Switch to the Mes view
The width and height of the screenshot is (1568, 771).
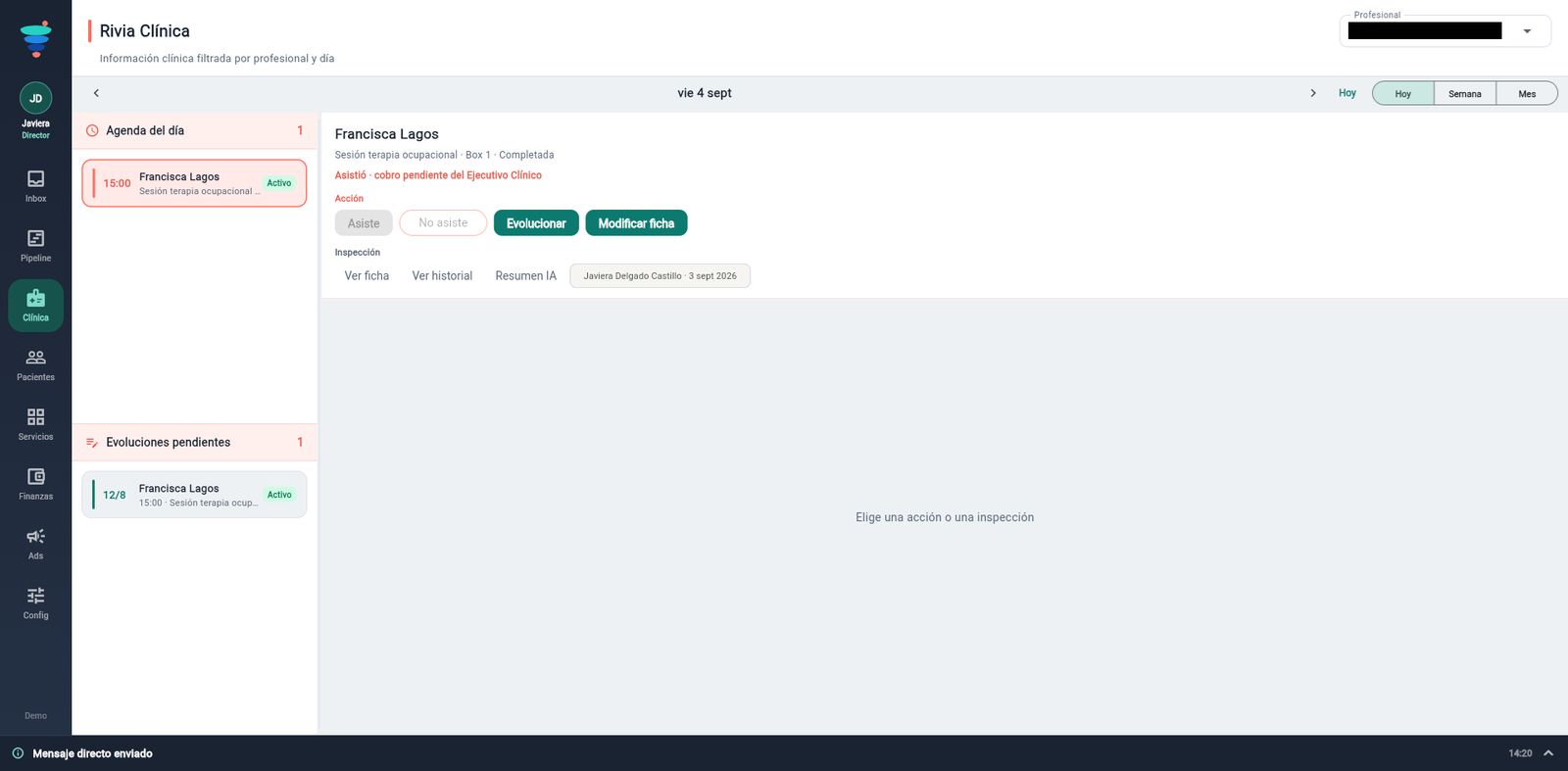[1527, 94]
